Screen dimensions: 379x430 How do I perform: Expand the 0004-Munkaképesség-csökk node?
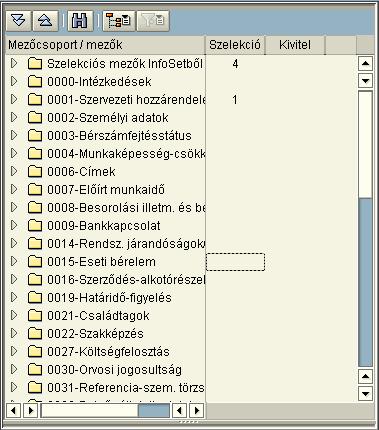pyautogui.click(x=14, y=153)
